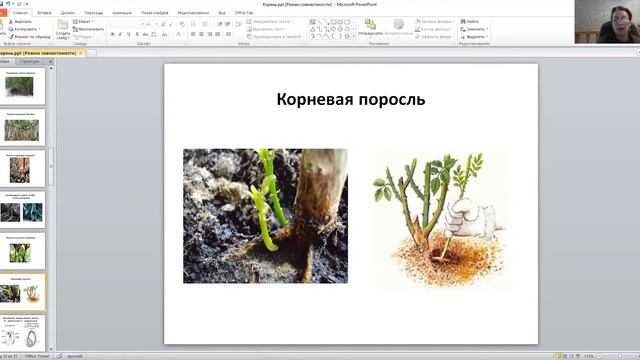This screenshot has width=640, height=360.
Task: Align text left
Action: click(193, 34)
